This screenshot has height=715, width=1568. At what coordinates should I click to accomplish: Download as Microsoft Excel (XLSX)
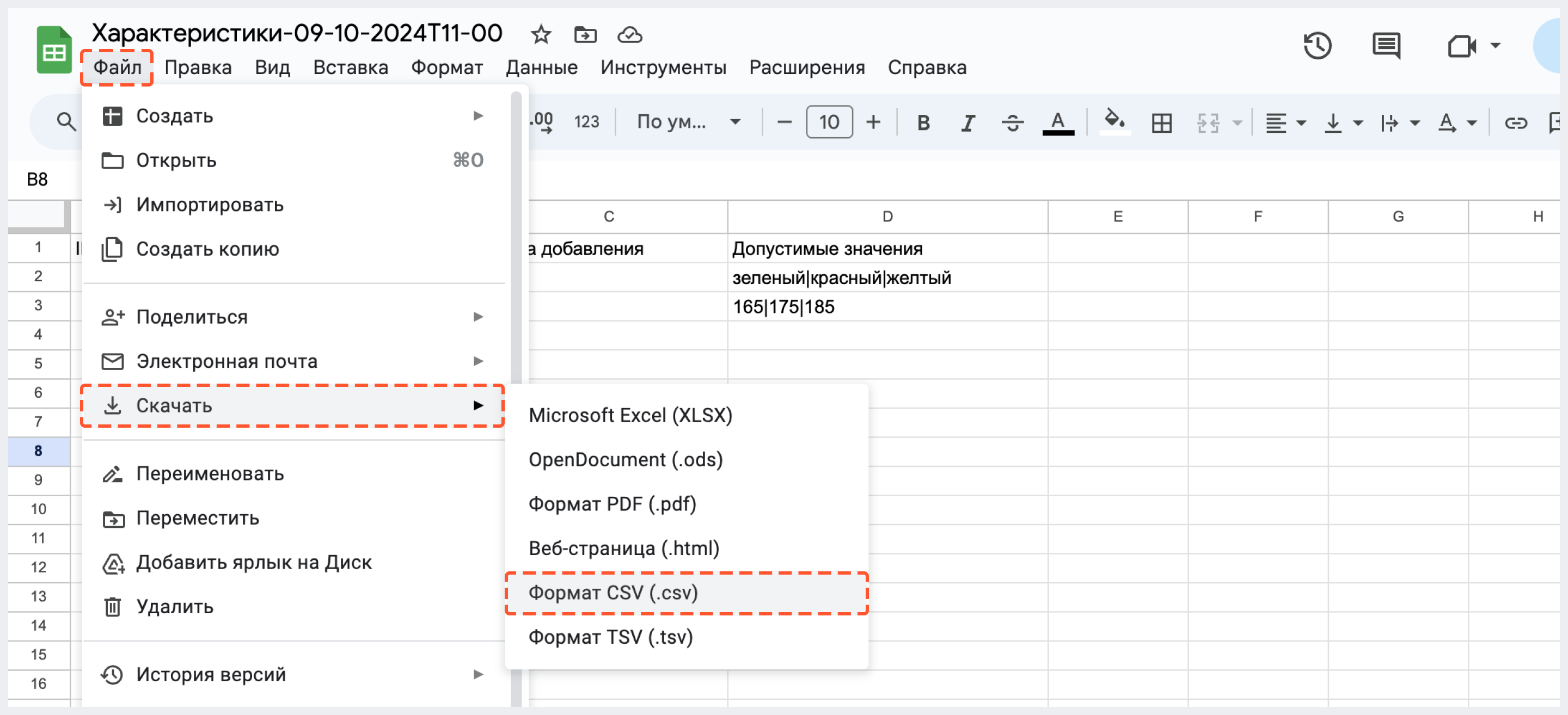pos(687,415)
